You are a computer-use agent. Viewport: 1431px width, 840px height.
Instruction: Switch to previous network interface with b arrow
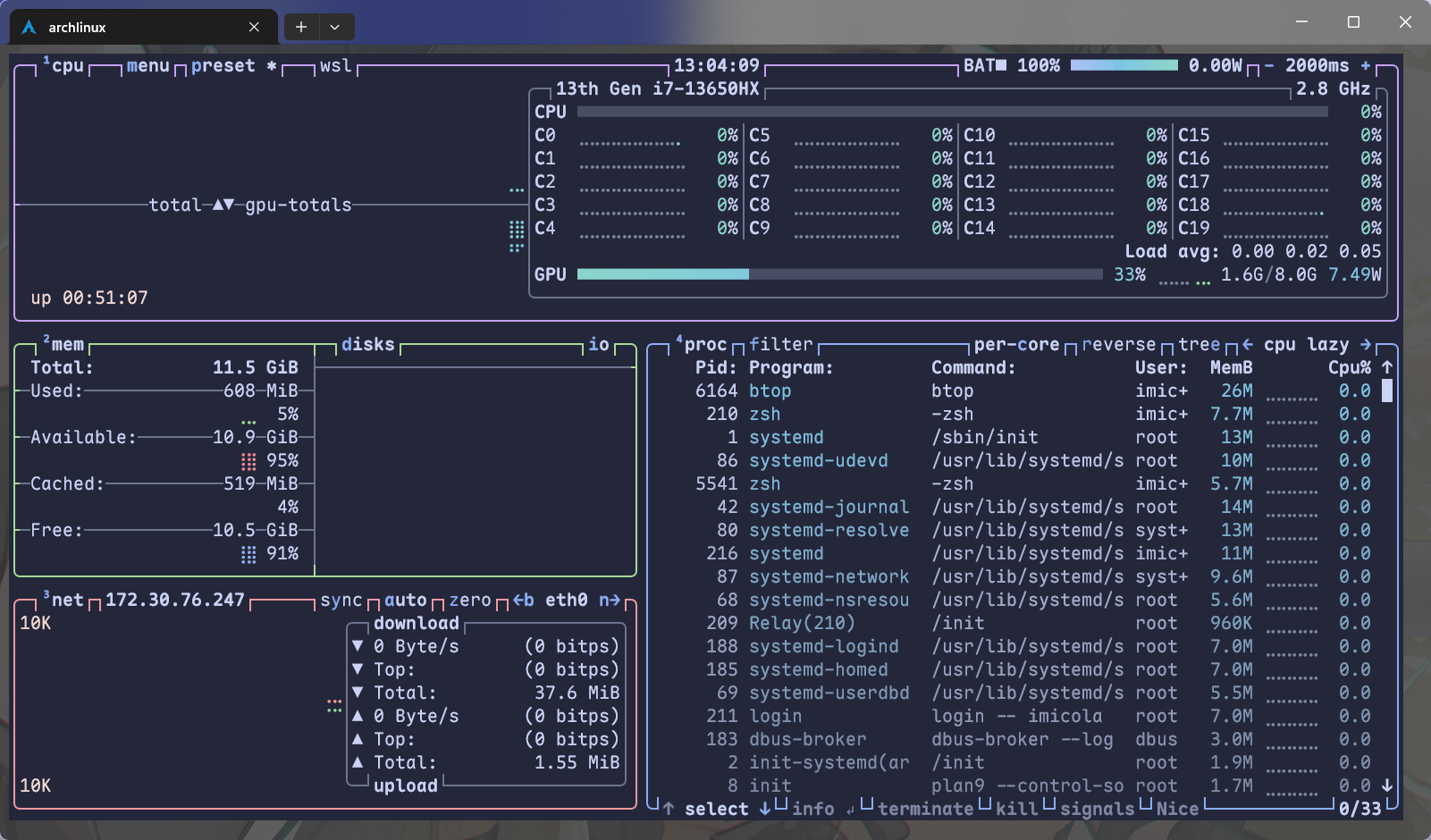coord(523,601)
